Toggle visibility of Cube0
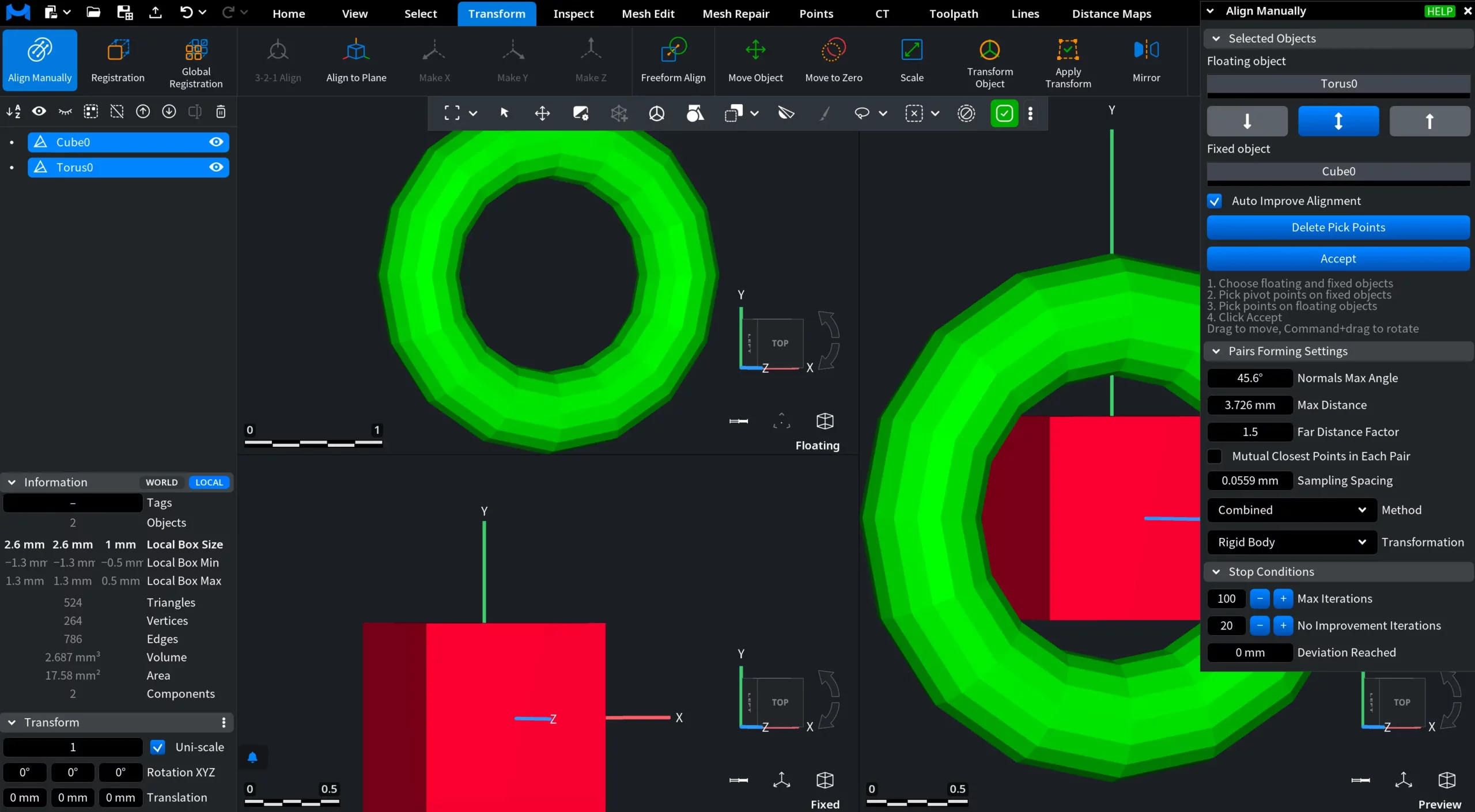Viewport: 1475px width, 812px height. click(x=216, y=142)
